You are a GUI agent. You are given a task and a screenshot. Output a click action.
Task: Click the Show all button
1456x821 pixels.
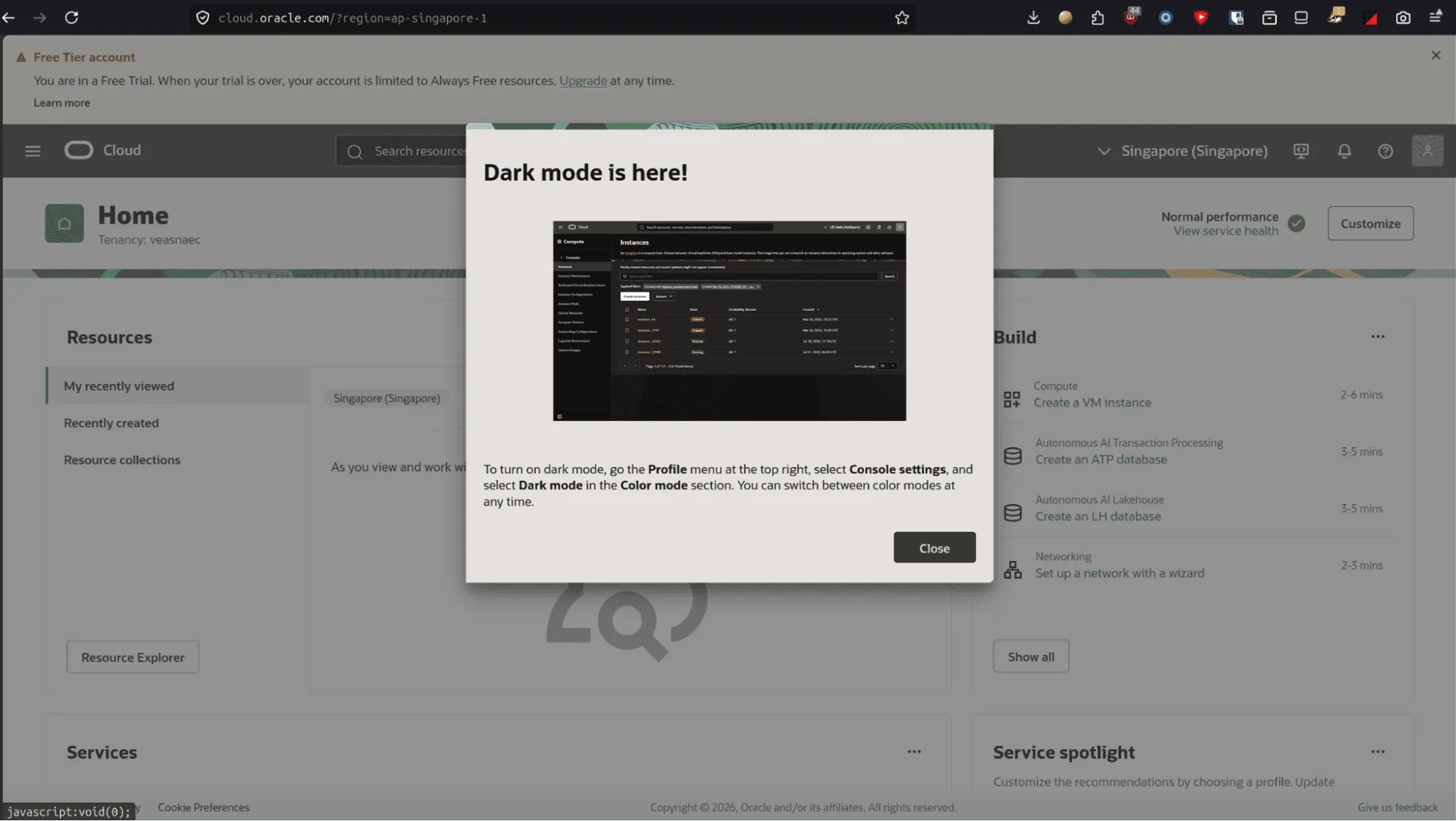click(1031, 657)
